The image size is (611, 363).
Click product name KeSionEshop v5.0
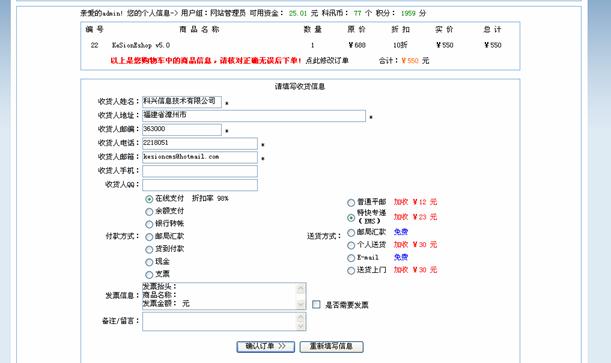point(141,45)
